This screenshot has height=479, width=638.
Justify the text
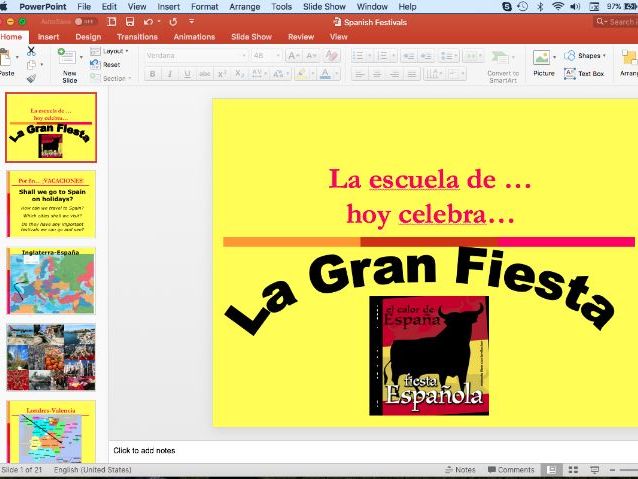coord(412,74)
